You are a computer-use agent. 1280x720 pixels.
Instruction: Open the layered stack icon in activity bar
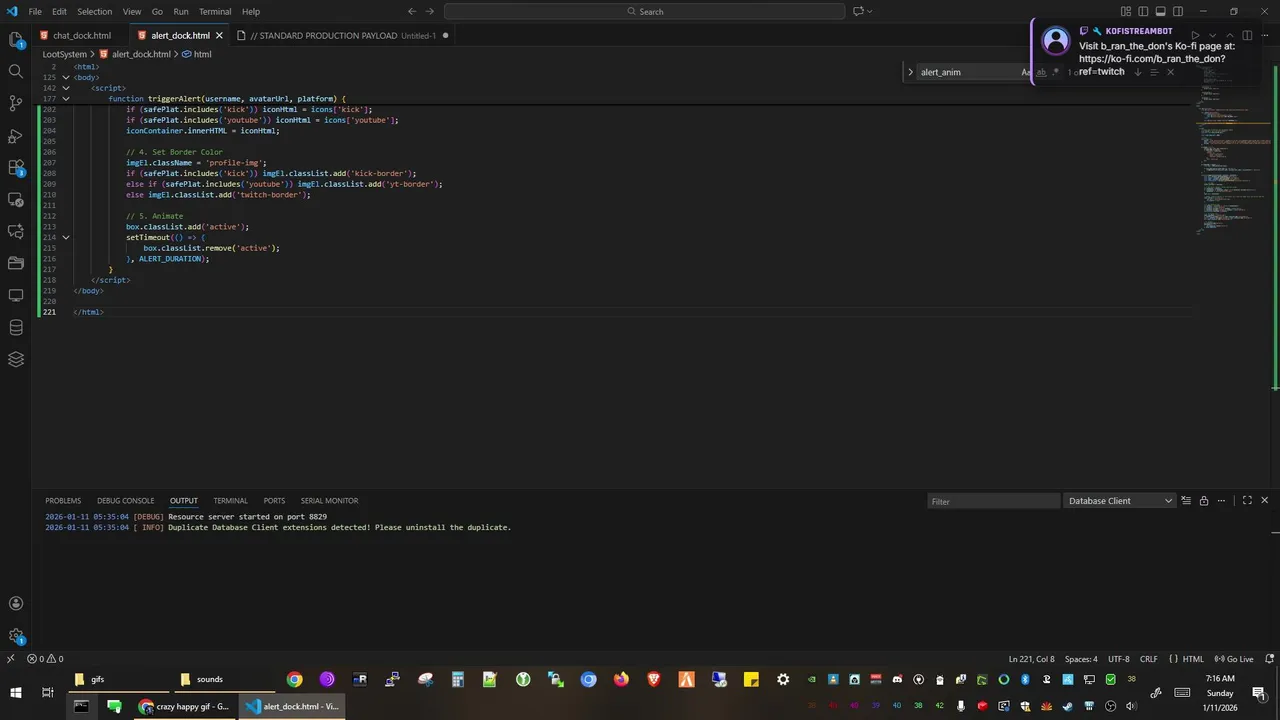(16, 359)
